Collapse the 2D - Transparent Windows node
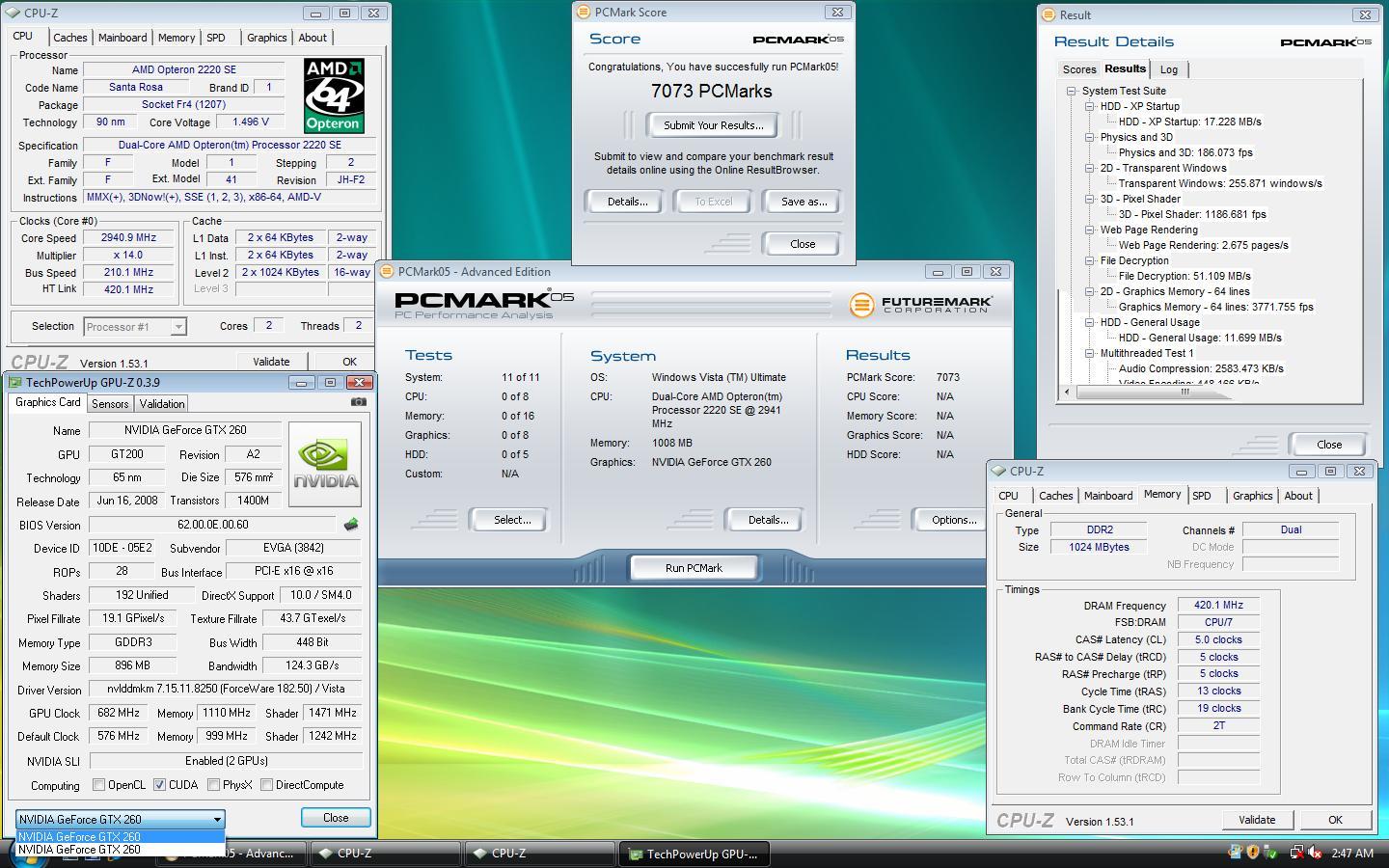The height and width of the screenshot is (868, 1389). (x=1089, y=168)
